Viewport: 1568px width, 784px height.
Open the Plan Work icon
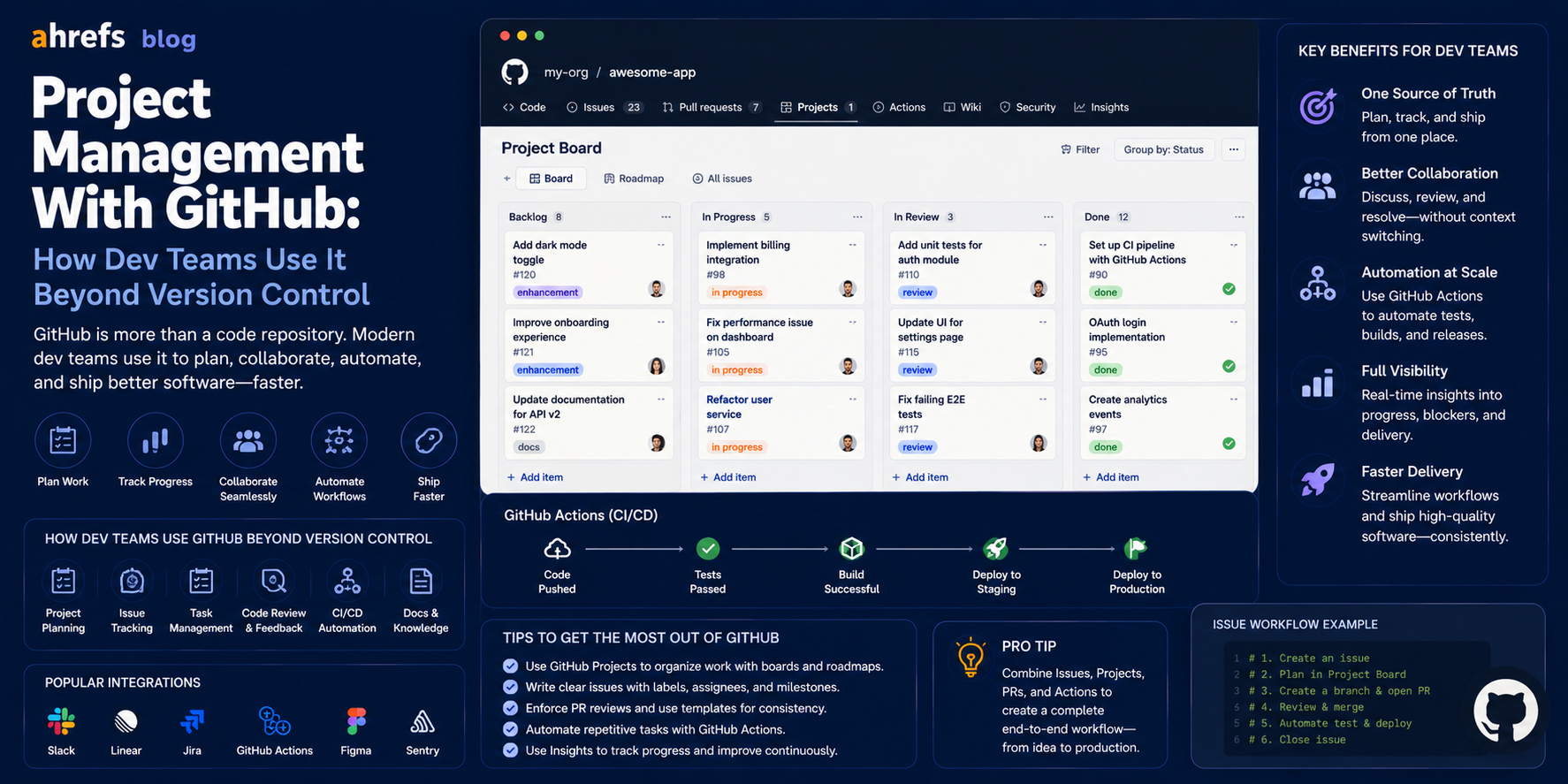(63, 440)
